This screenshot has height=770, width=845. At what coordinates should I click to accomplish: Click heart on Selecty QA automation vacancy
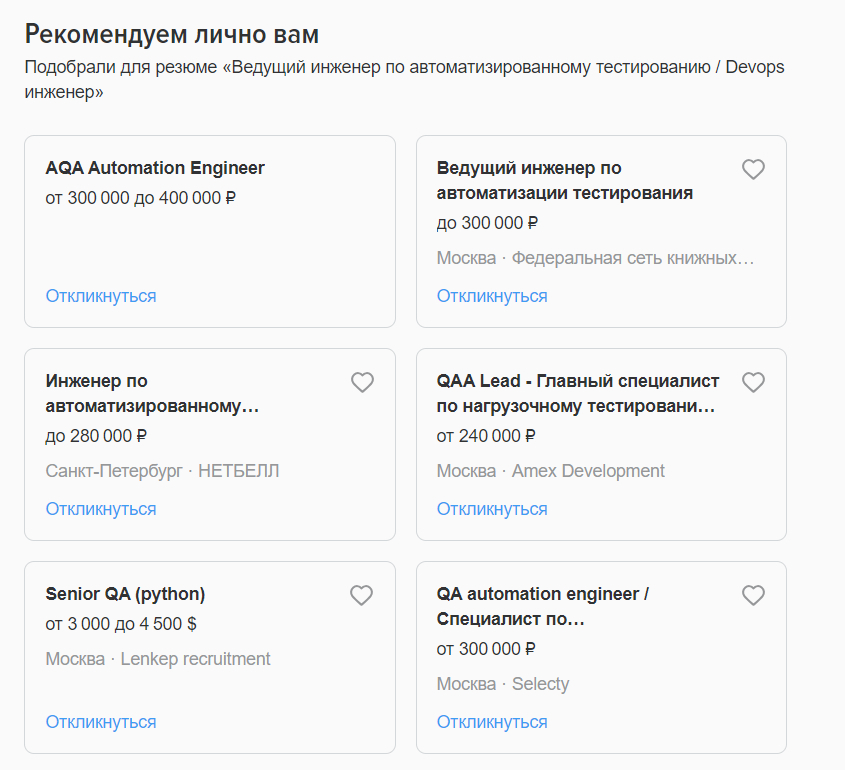753,595
